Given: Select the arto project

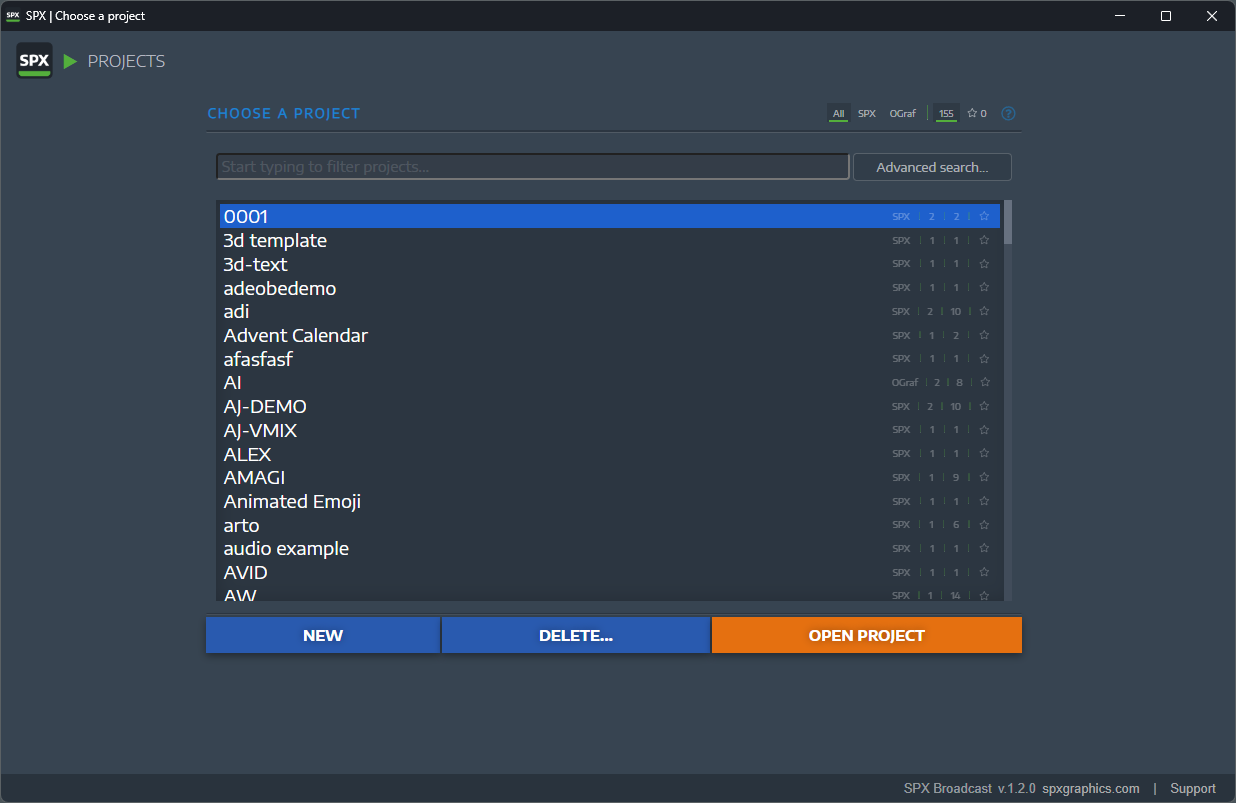Looking at the screenshot, I should pos(610,525).
